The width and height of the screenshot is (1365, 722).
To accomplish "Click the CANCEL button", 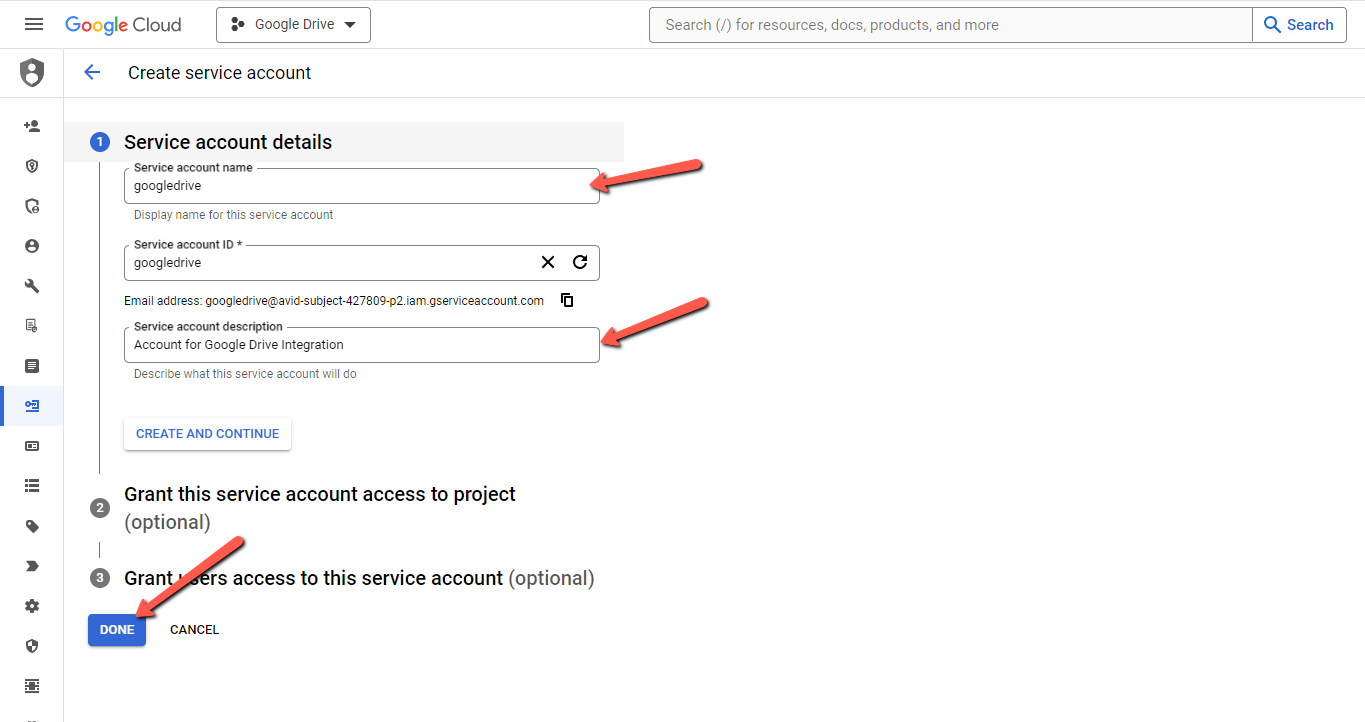I will point(195,630).
